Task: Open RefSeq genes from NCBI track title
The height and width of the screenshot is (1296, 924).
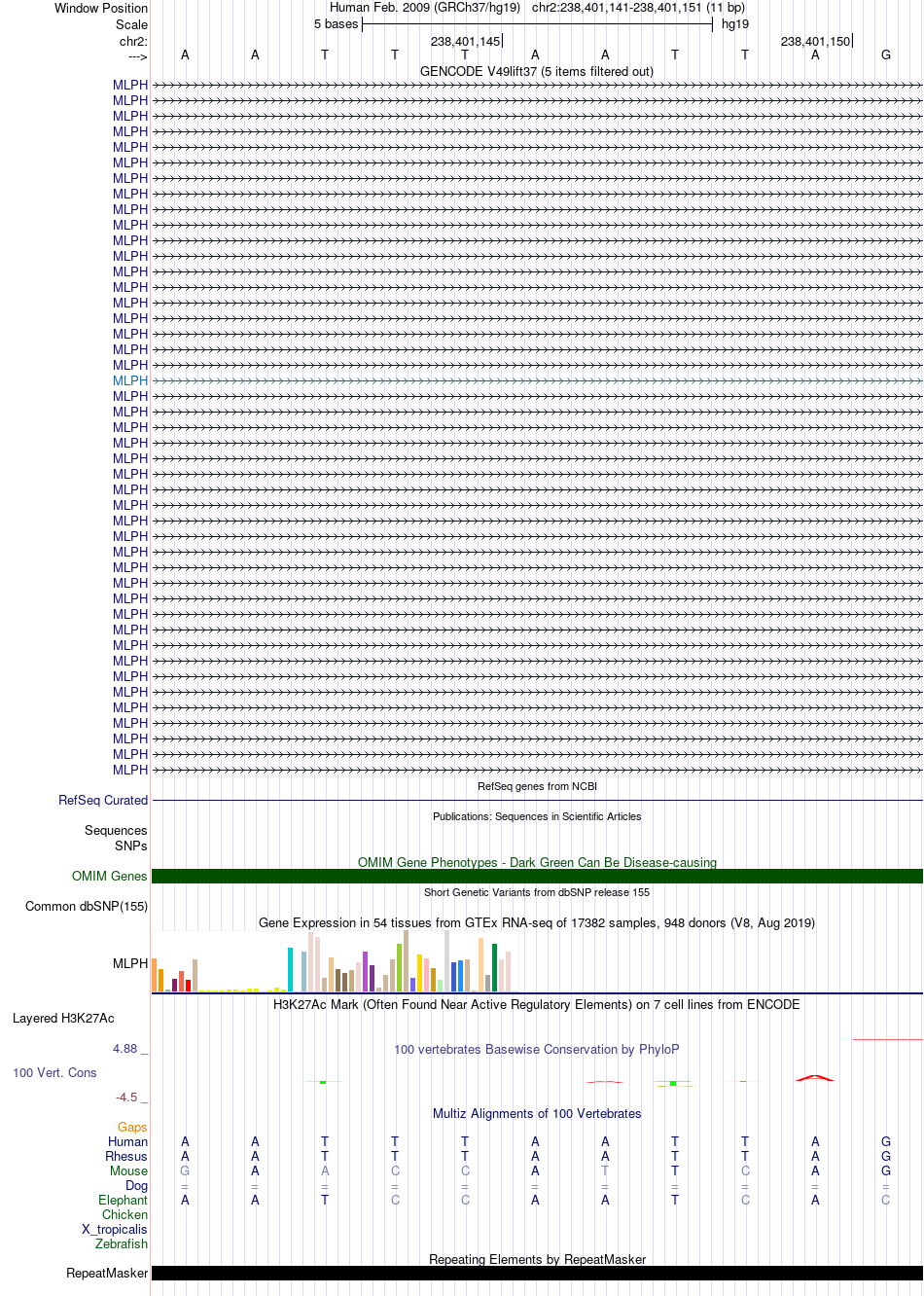Action: 537,786
